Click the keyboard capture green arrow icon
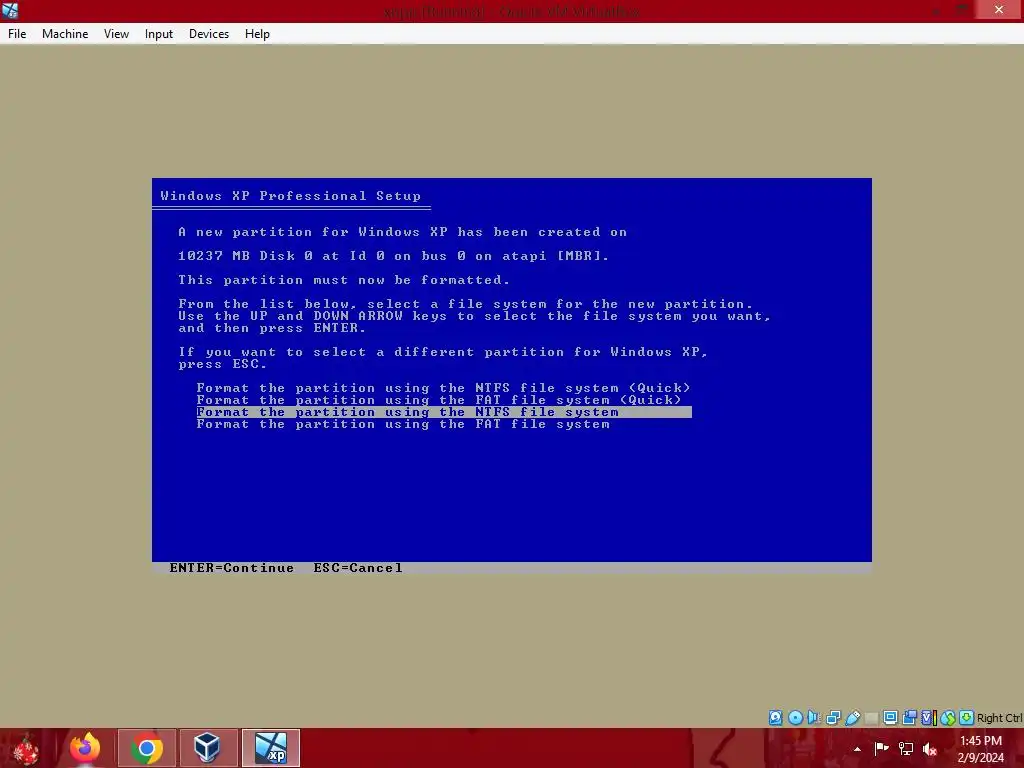Screen dimensions: 1024x768 (x=967, y=718)
